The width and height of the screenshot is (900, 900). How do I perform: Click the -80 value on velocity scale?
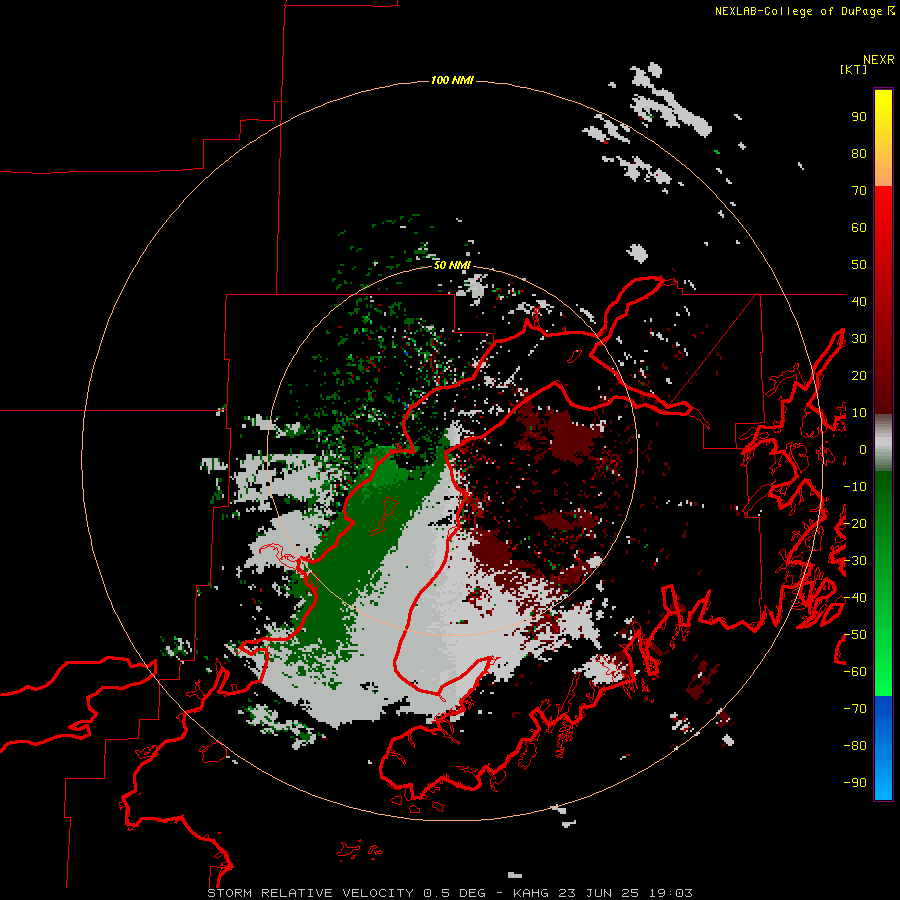click(x=855, y=746)
